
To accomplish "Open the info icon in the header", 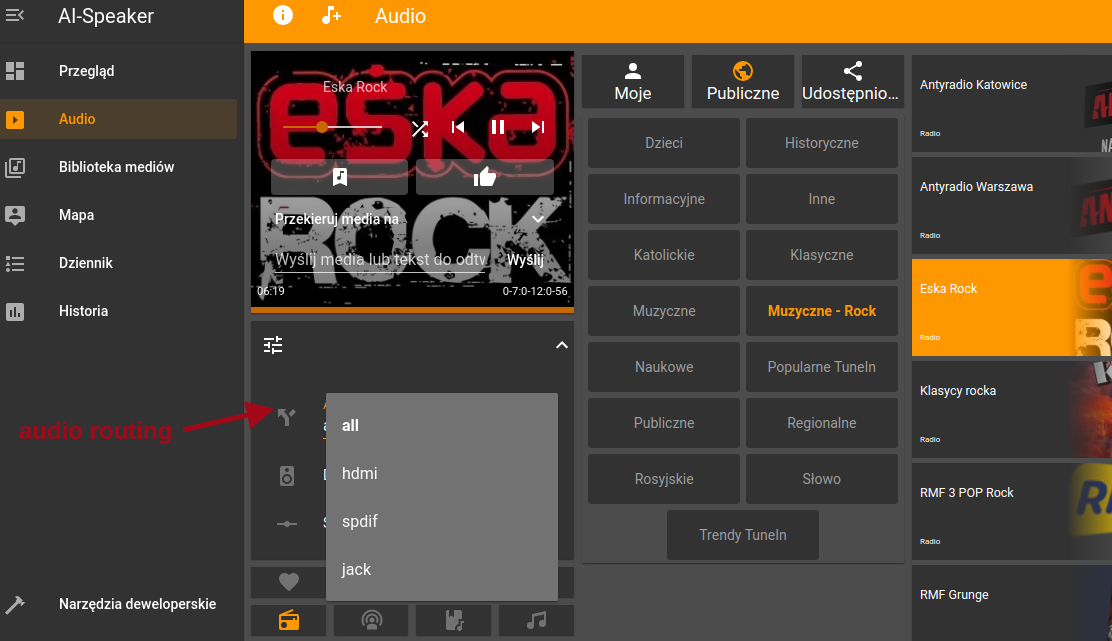I will pyautogui.click(x=283, y=16).
